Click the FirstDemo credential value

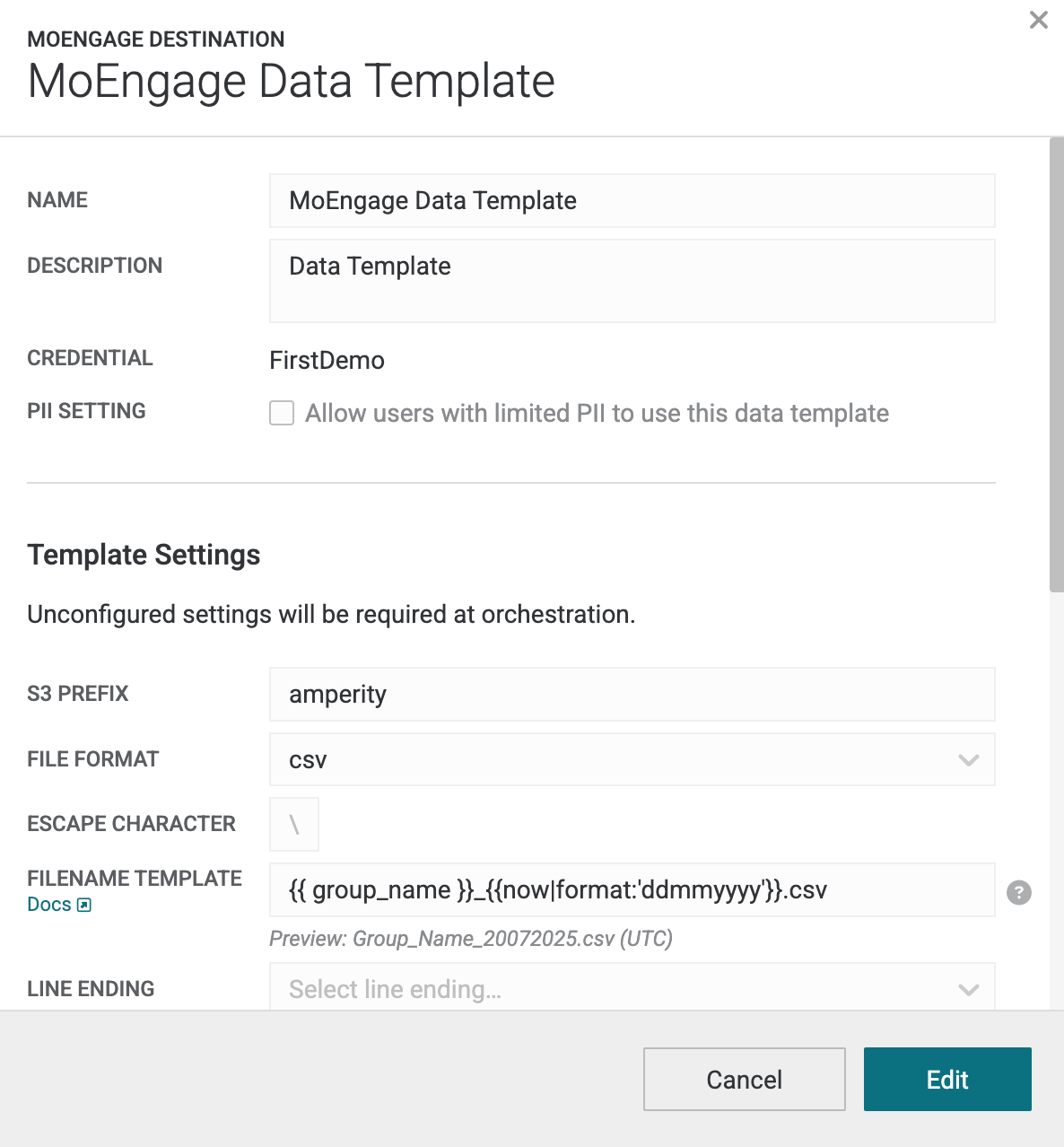[327, 360]
